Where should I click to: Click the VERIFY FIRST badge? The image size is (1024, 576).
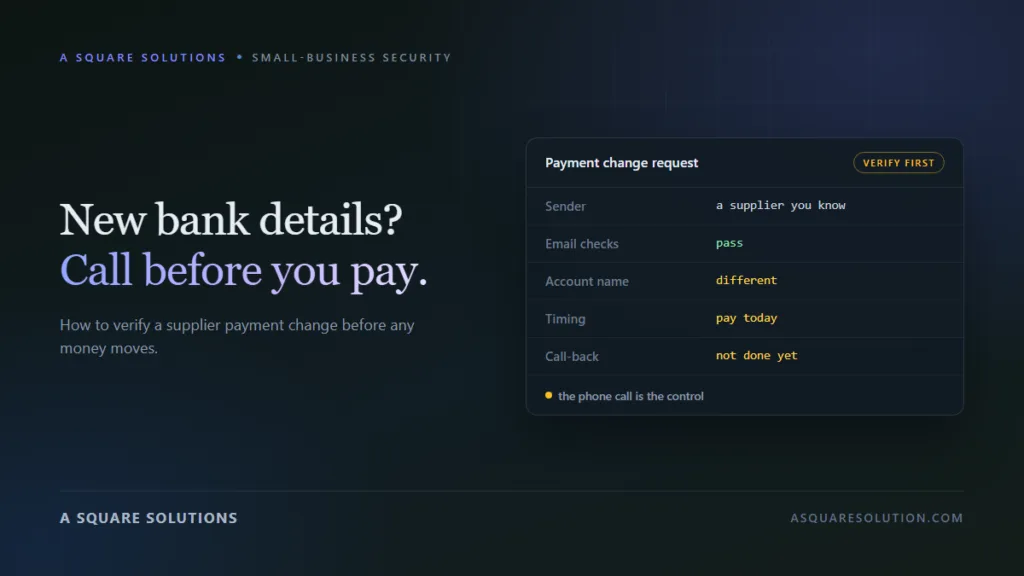coord(898,163)
